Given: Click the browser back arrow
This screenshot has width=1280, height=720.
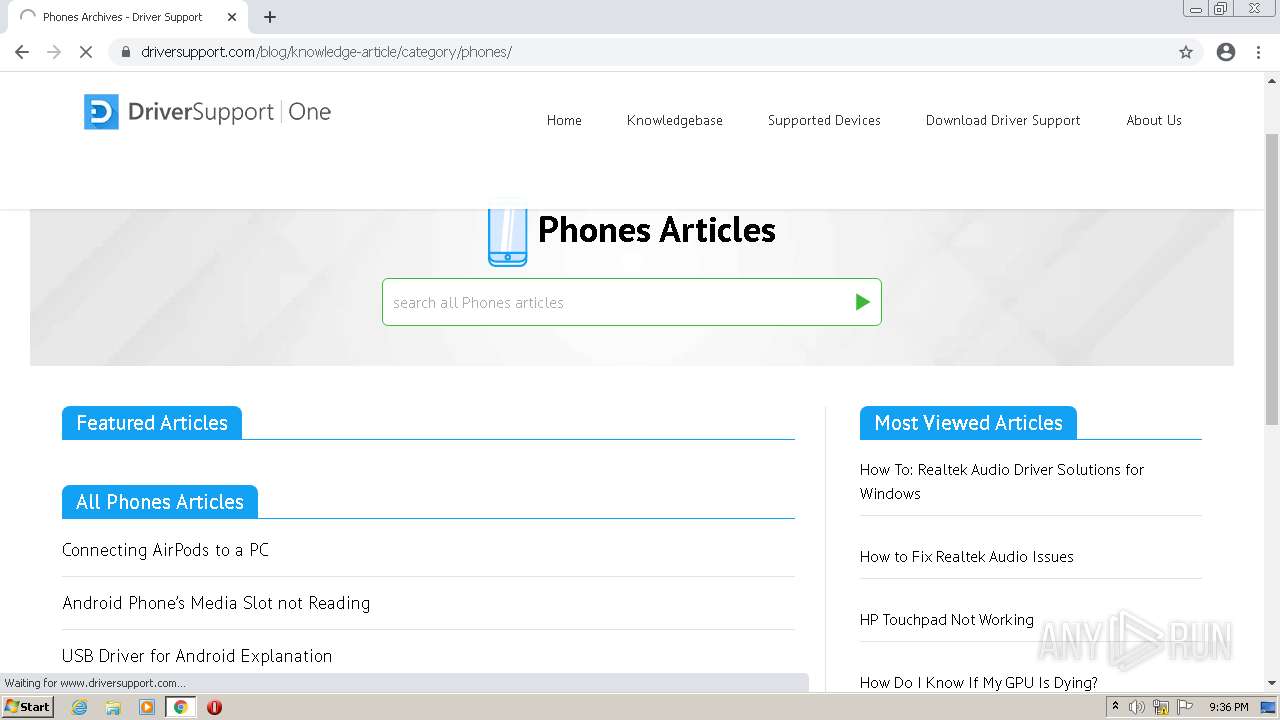Looking at the screenshot, I should [22, 52].
